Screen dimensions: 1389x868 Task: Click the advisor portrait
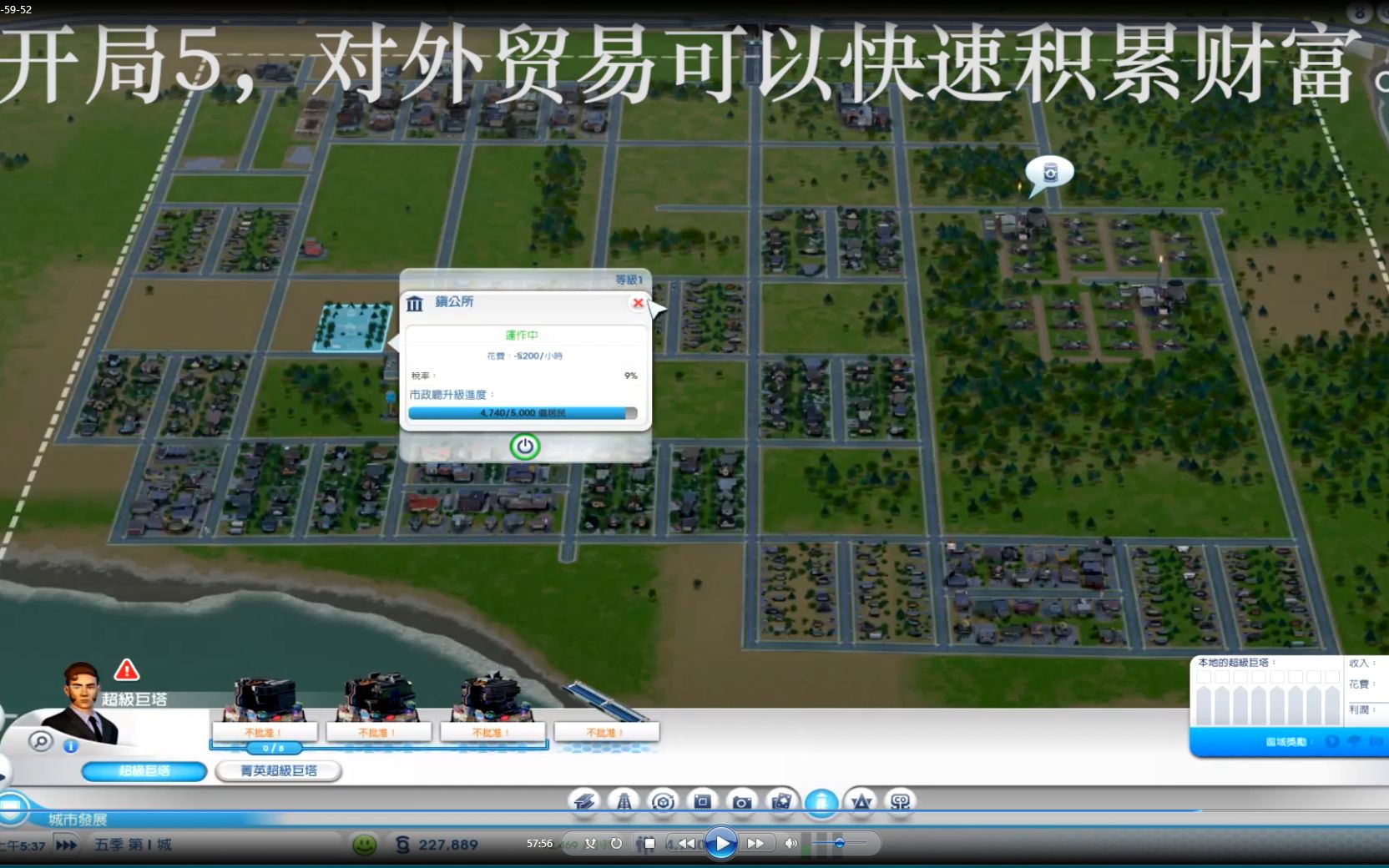pyautogui.click(x=82, y=701)
